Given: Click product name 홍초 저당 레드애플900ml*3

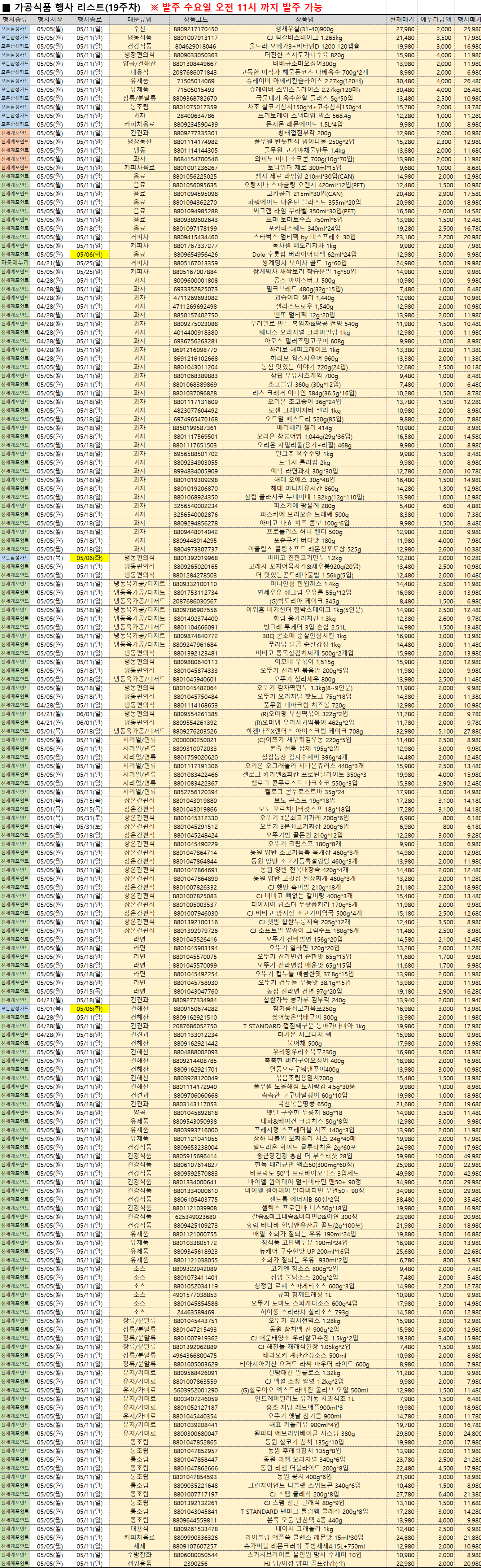Looking at the screenshot, I should (x=304, y=1407).
